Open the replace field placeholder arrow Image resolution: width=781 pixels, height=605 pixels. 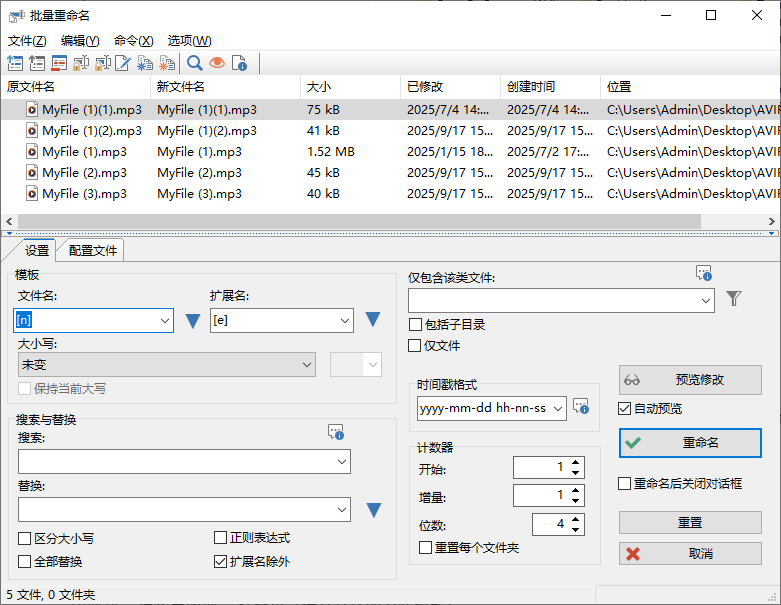click(x=374, y=510)
